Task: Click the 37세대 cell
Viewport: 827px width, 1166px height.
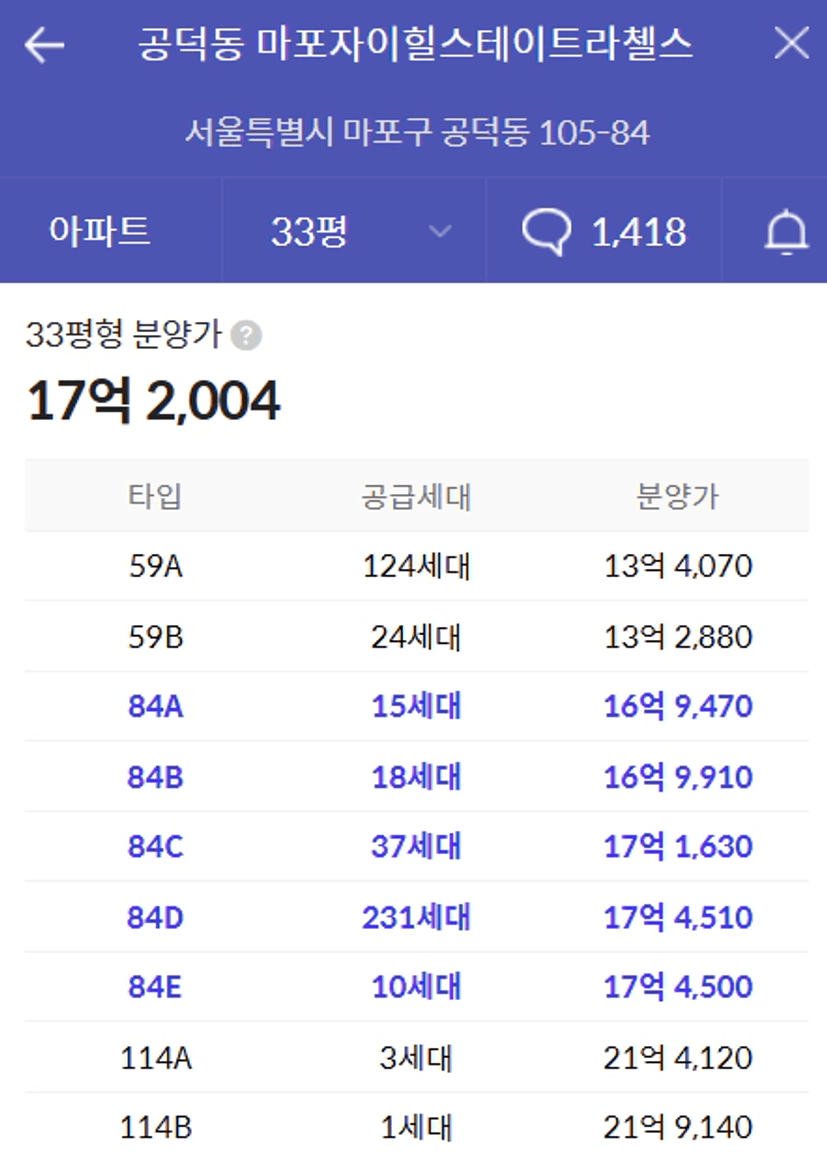Action: tap(416, 846)
